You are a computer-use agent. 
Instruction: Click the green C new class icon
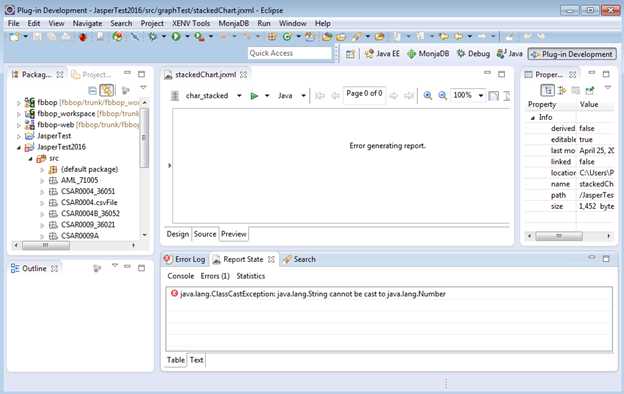click(287, 37)
